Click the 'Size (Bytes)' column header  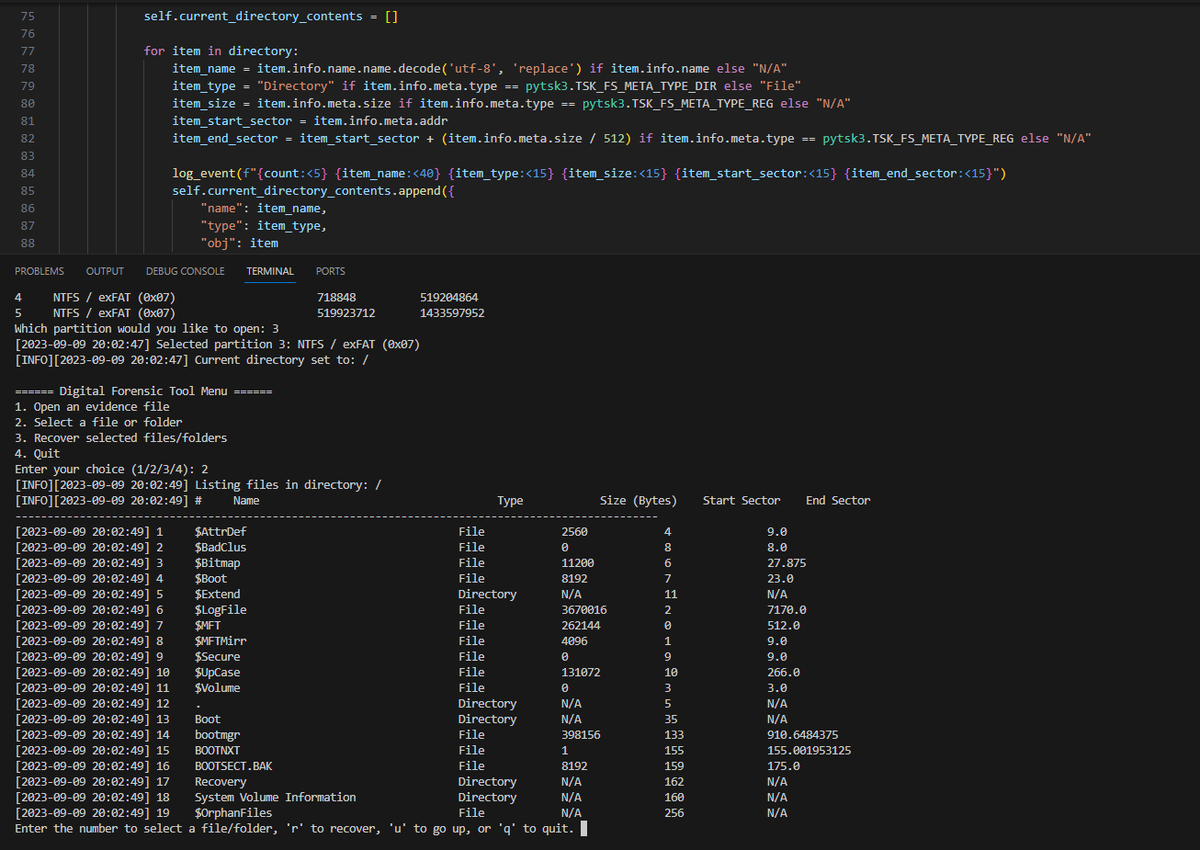(x=638, y=500)
